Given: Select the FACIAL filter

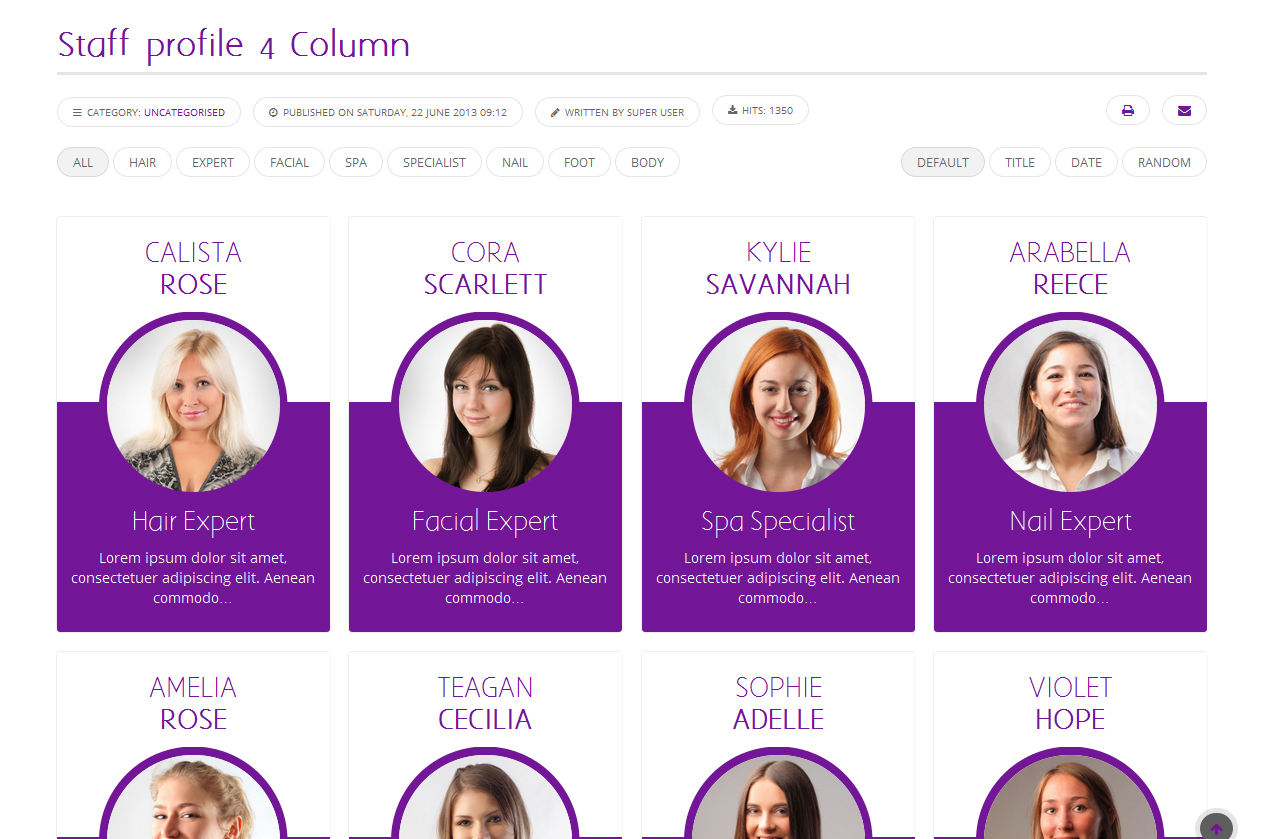Looking at the screenshot, I should [x=289, y=162].
